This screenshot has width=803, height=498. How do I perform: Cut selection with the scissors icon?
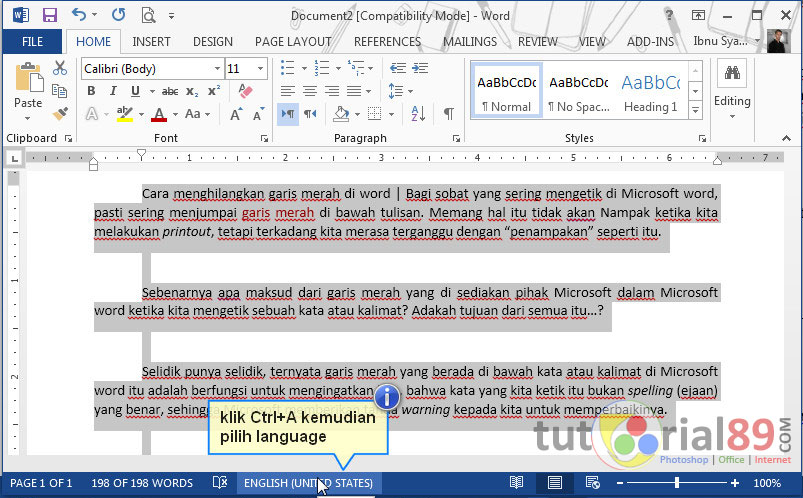click(x=60, y=68)
